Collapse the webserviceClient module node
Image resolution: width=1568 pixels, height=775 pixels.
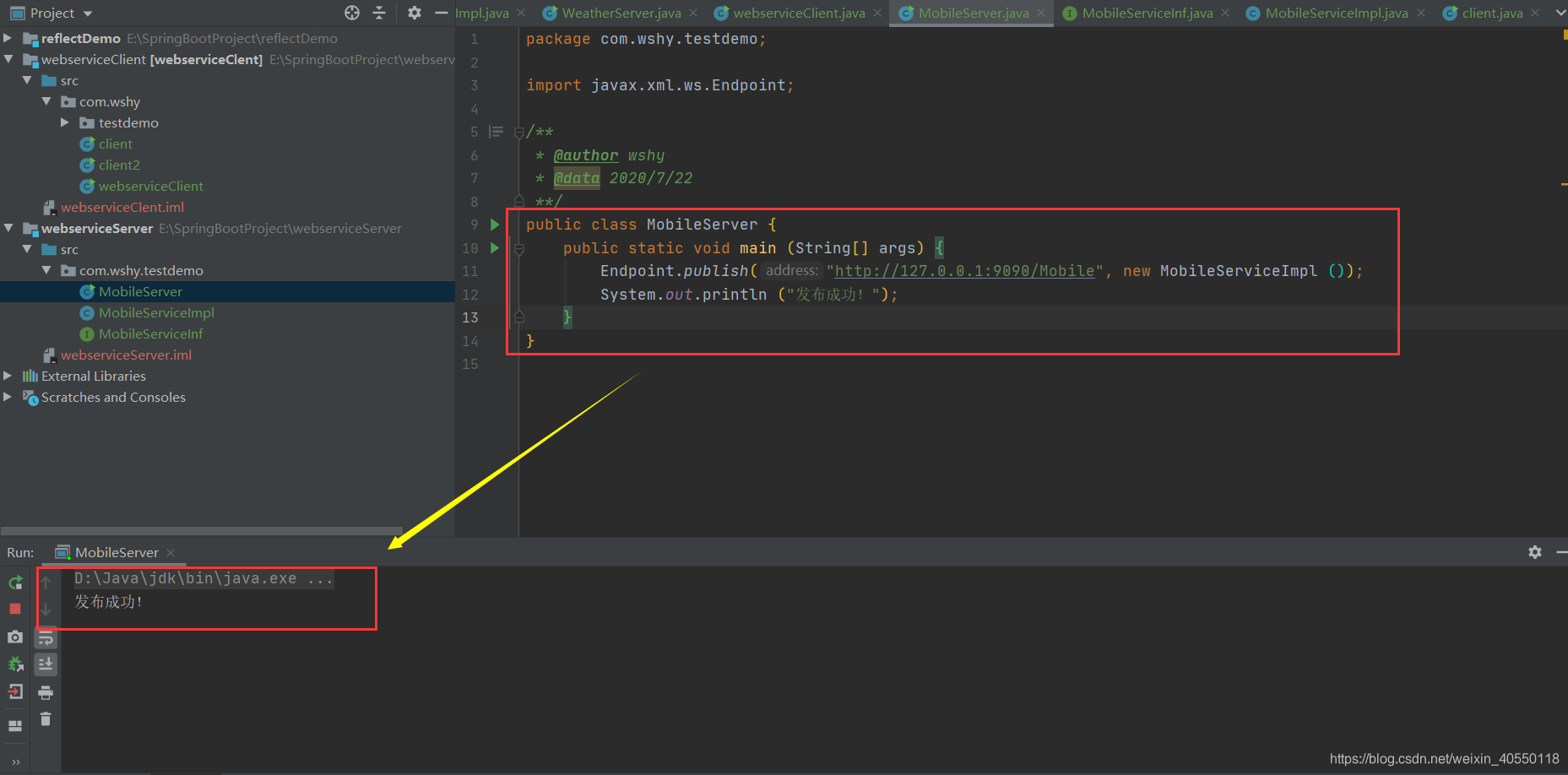point(8,59)
